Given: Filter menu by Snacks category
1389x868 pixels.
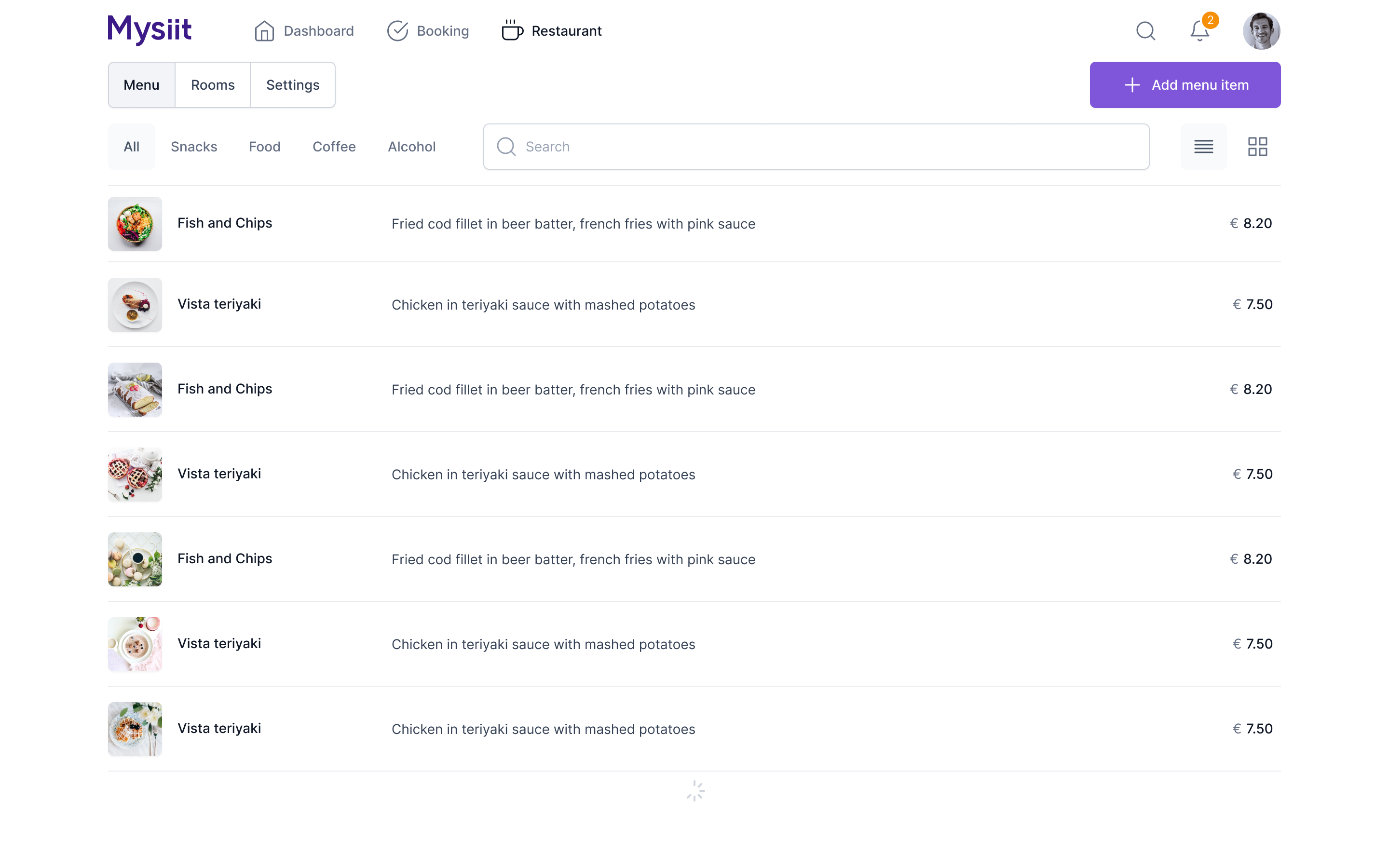Looking at the screenshot, I should [x=194, y=147].
